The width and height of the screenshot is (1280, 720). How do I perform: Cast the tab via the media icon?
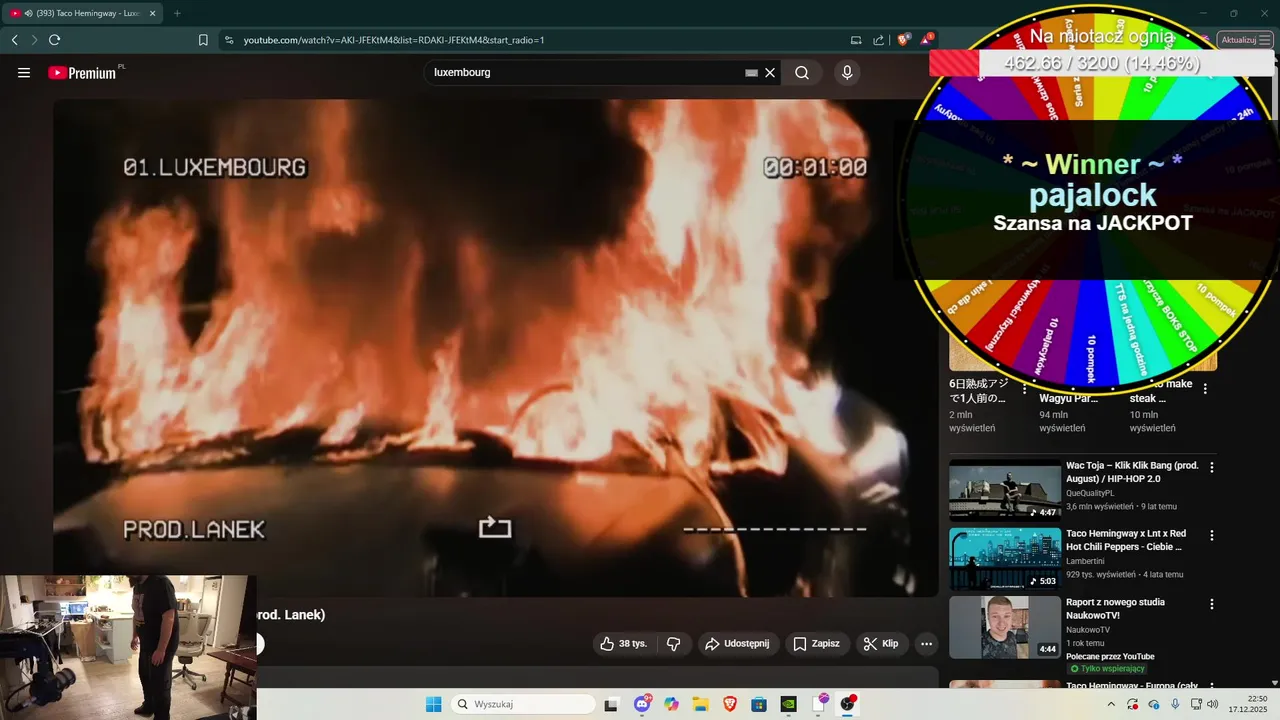click(x=856, y=40)
